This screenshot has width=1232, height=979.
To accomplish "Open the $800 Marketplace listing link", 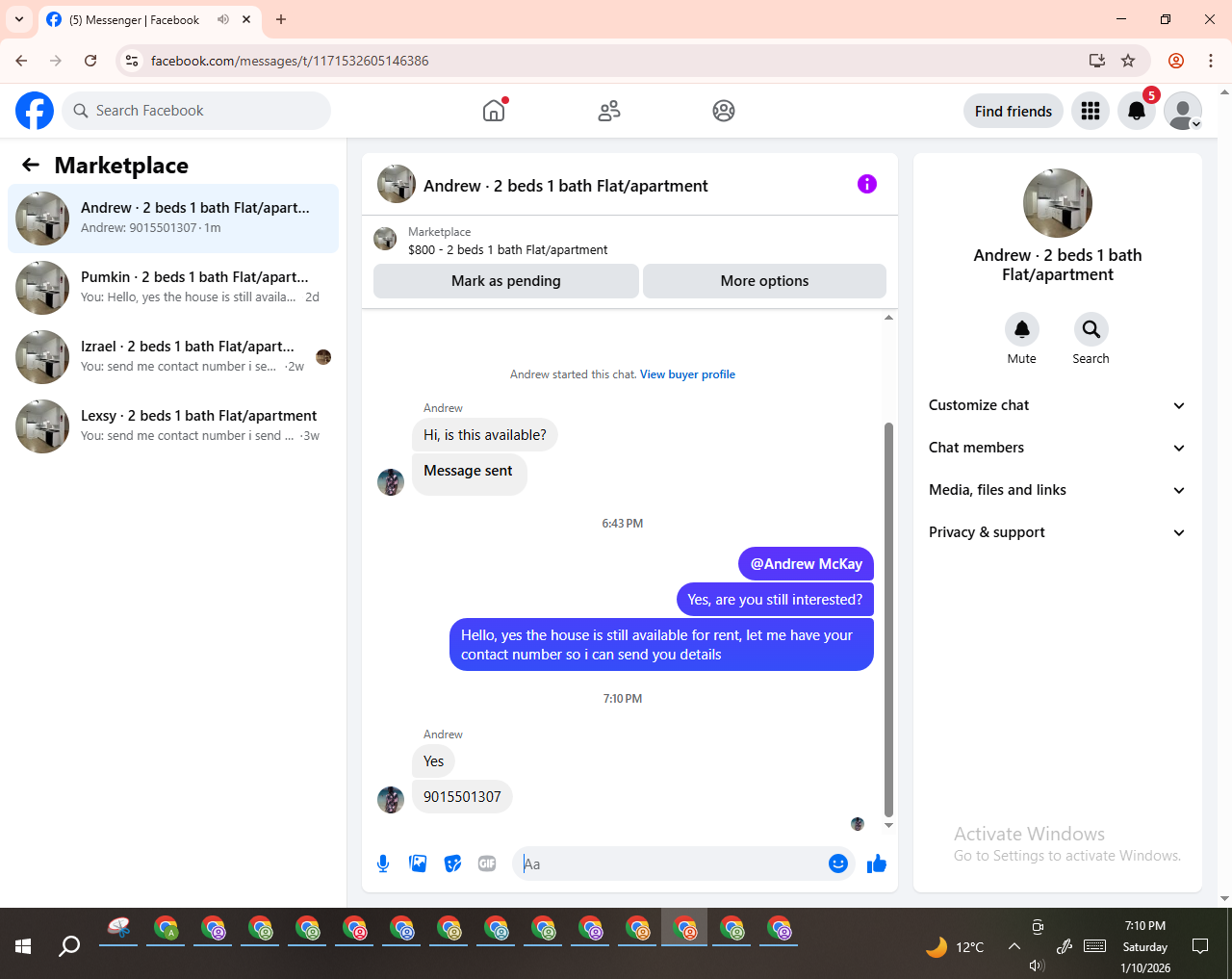I will (x=507, y=249).
